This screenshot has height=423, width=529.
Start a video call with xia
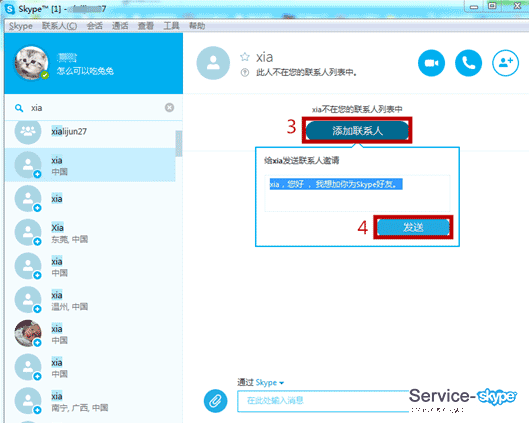(431, 63)
